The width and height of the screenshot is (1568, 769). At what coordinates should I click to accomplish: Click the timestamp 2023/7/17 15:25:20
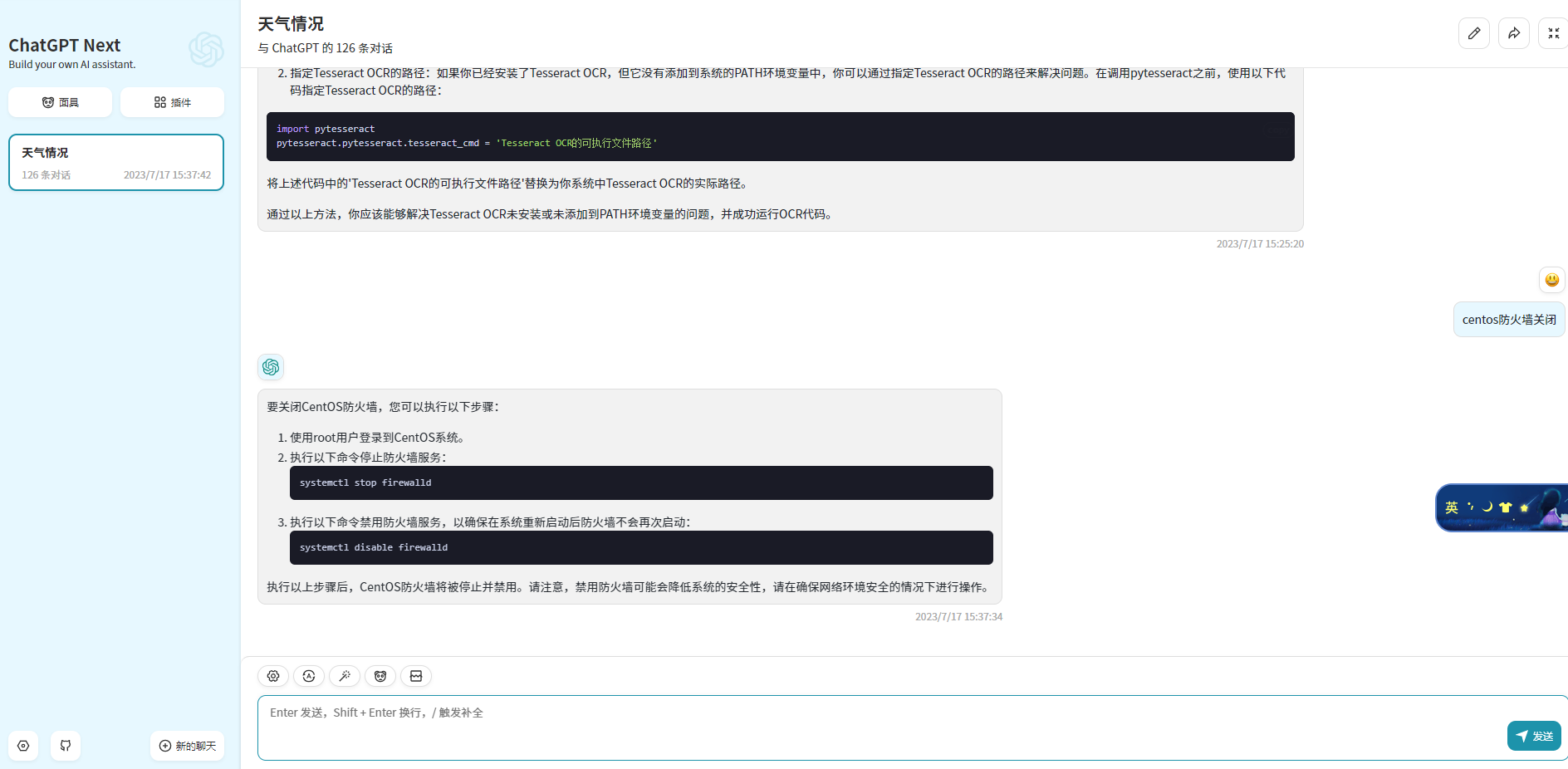coord(1260,244)
